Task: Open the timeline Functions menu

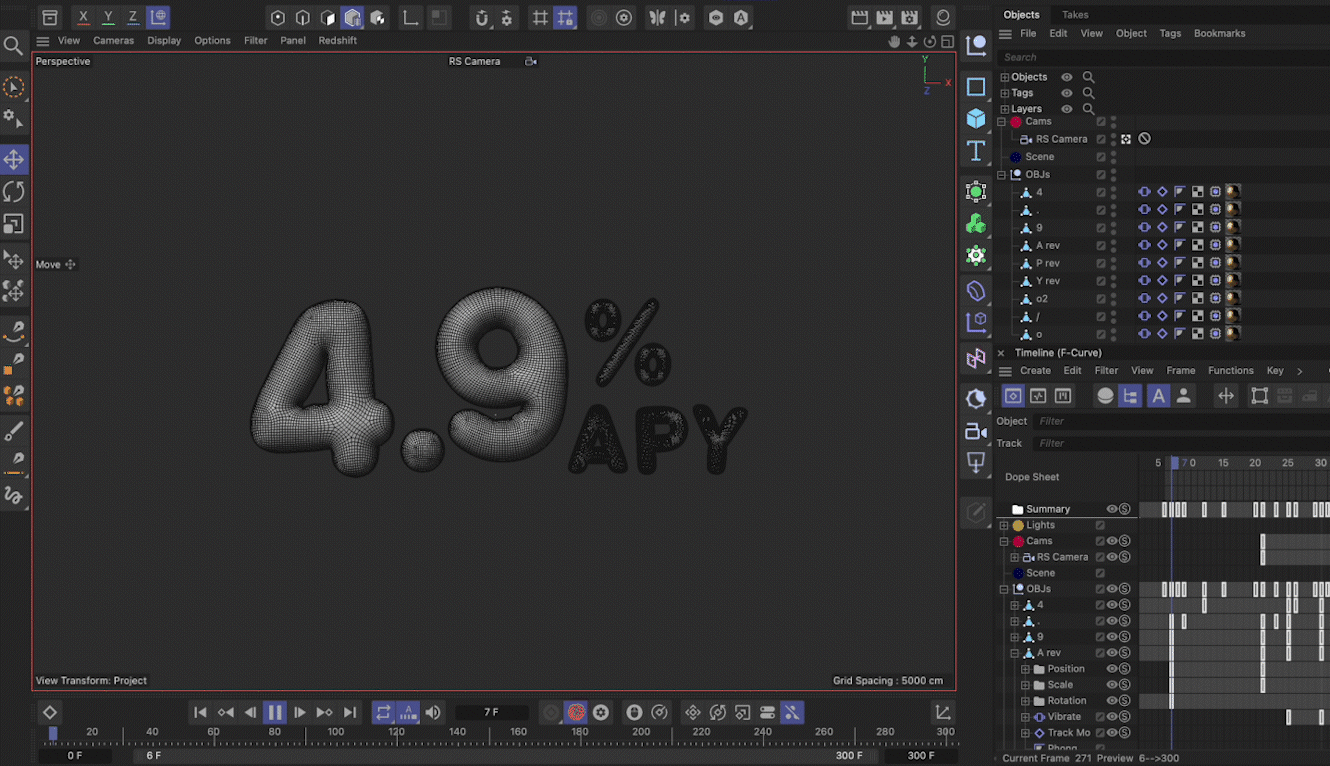Action: coord(1230,371)
